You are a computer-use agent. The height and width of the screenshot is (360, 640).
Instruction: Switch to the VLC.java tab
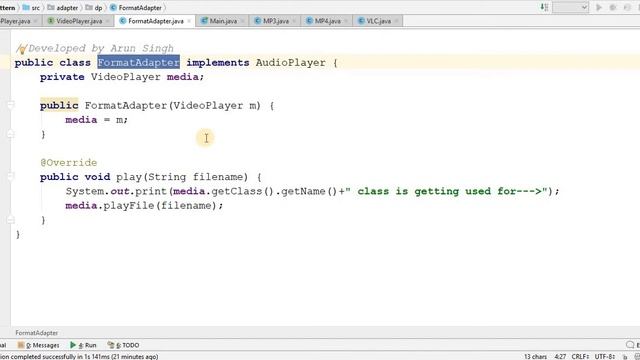point(378,21)
